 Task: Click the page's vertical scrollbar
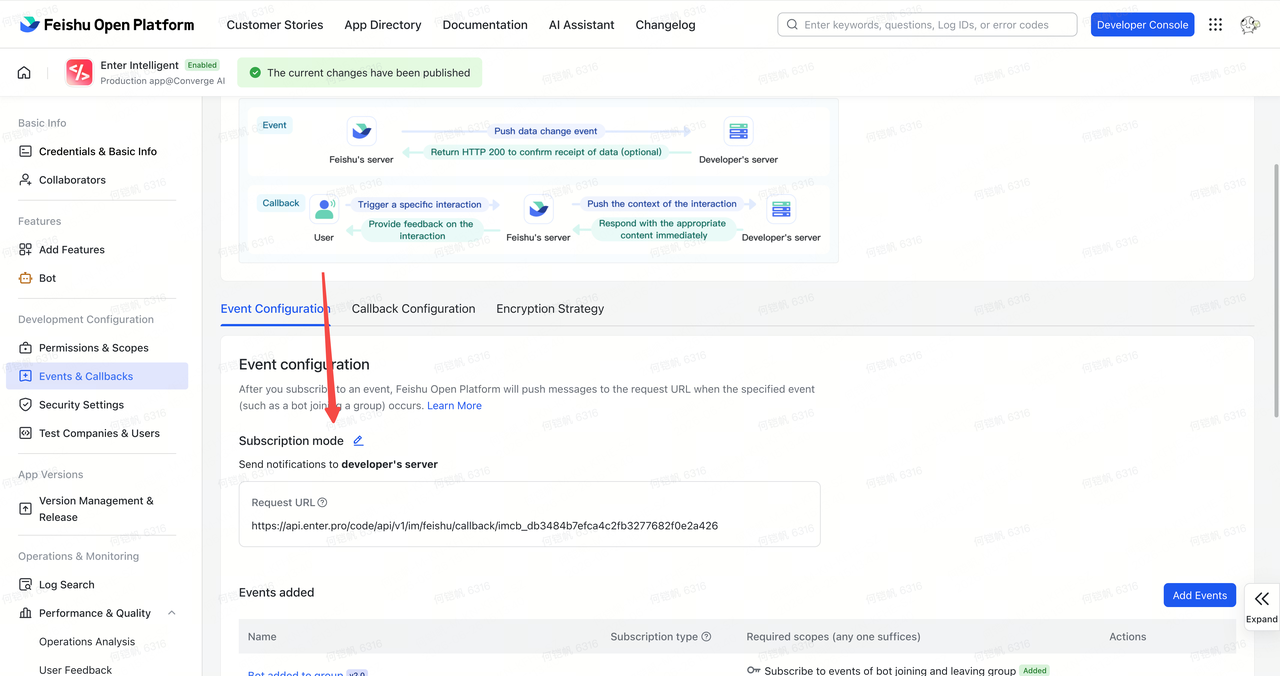[1275, 290]
